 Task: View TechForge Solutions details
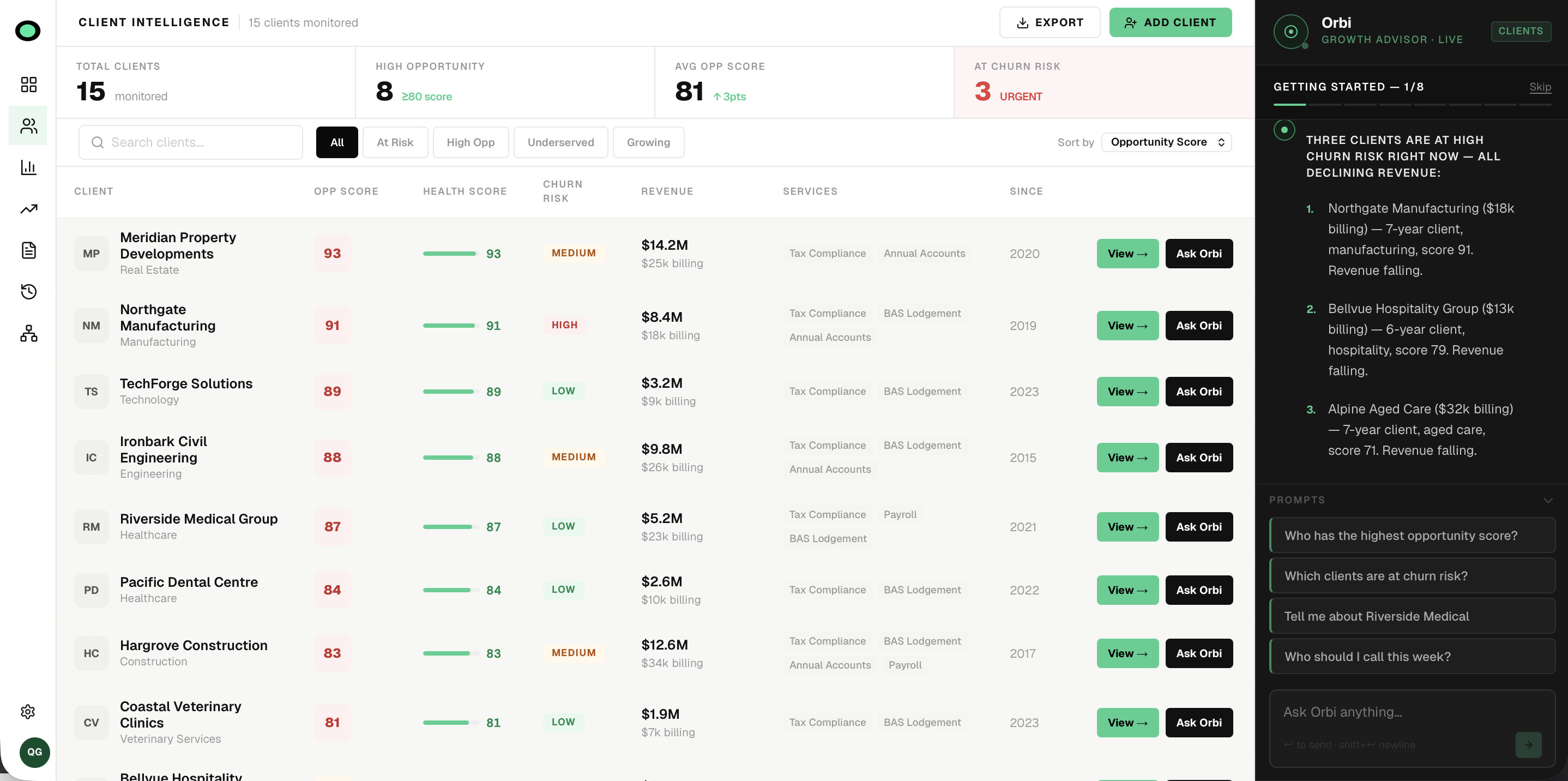pyautogui.click(x=1127, y=392)
